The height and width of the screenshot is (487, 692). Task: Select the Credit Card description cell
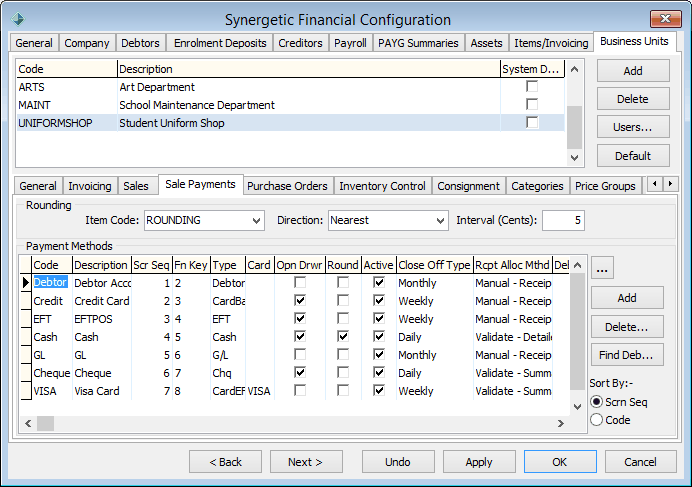coord(102,301)
